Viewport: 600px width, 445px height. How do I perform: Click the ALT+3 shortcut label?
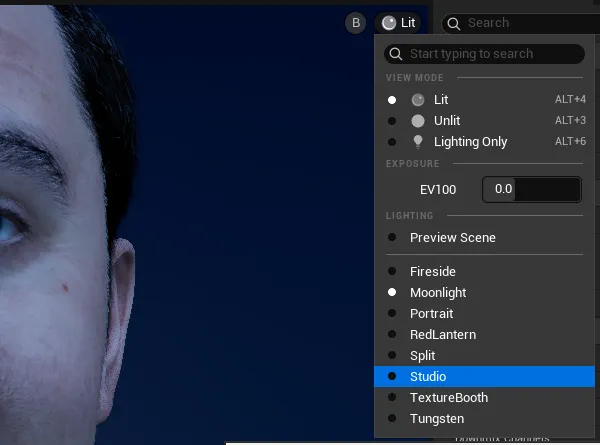pyautogui.click(x=570, y=121)
